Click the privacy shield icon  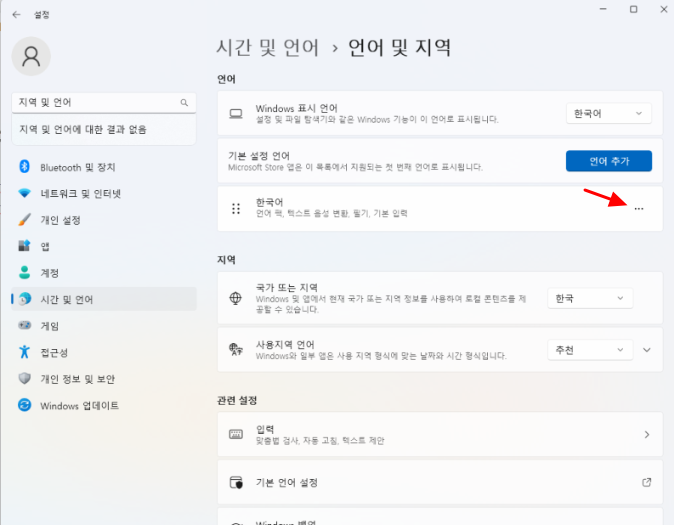(25, 378)
